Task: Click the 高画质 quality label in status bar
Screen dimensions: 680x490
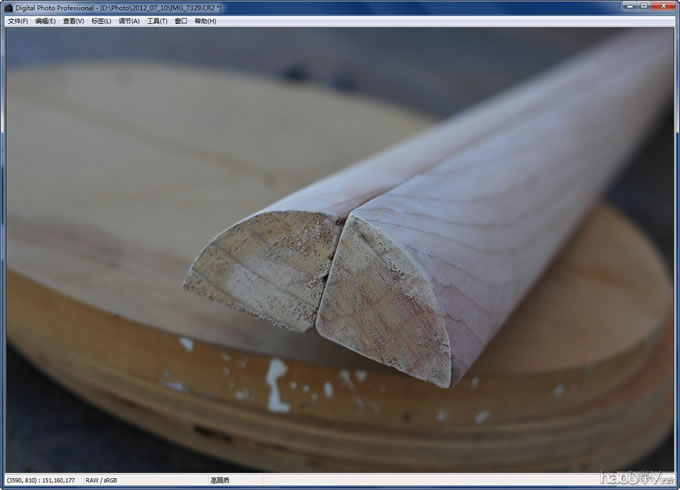Action: point(220,481)
